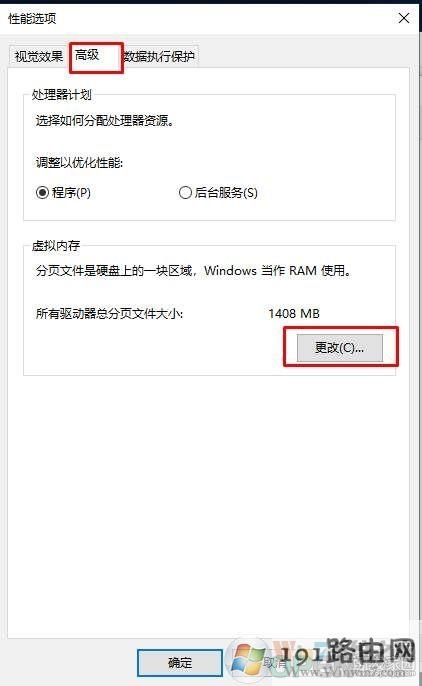Click the 191路由网 watermark text
This screenshot has width=422, height=686.
(347, 652)
